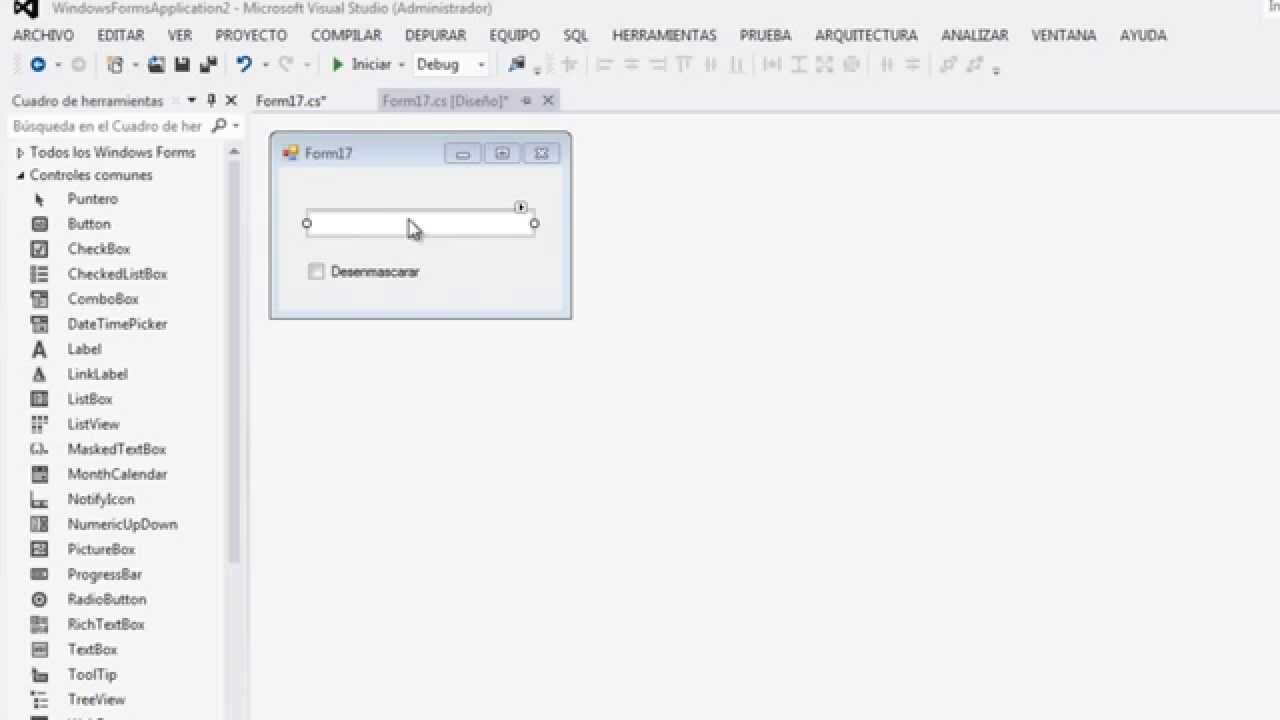Open the PROYECTO menu
Image resolution: width=1280 pixels, height=720 pixels.
[251, 35]
